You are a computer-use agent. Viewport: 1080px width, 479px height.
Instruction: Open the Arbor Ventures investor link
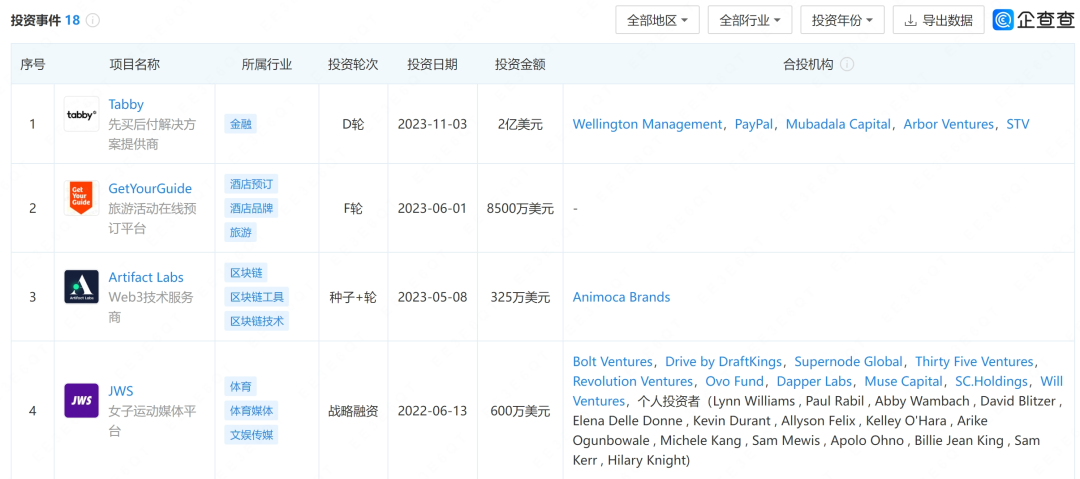[948, 124]
